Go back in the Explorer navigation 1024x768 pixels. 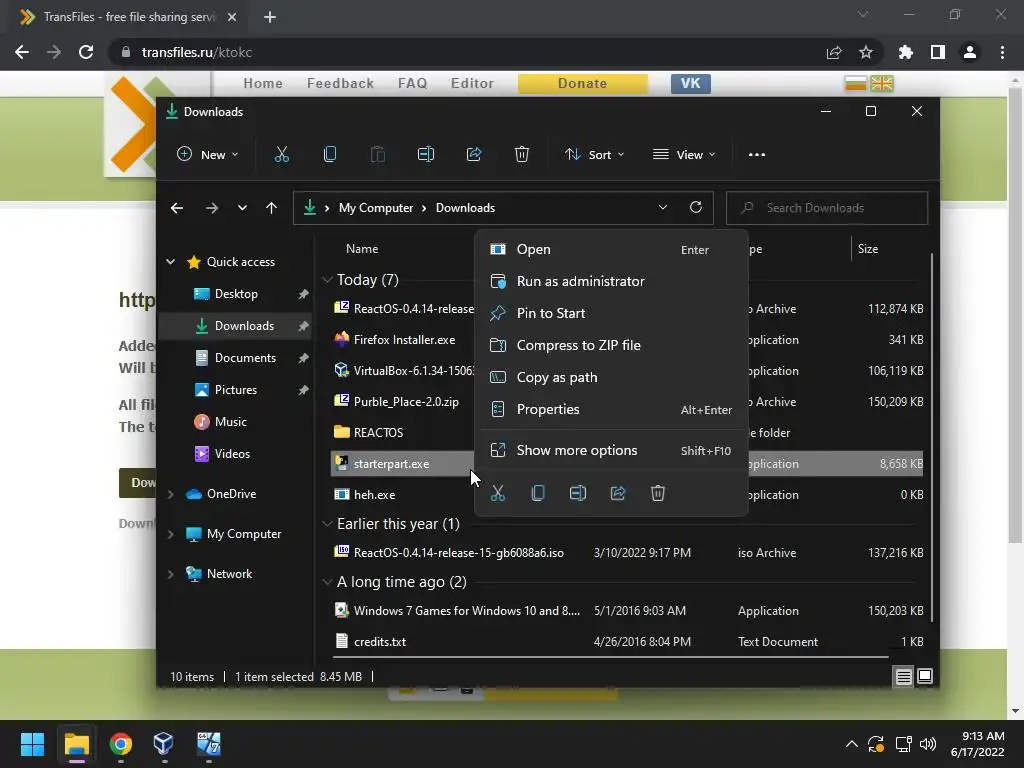(x=176, y=208)
